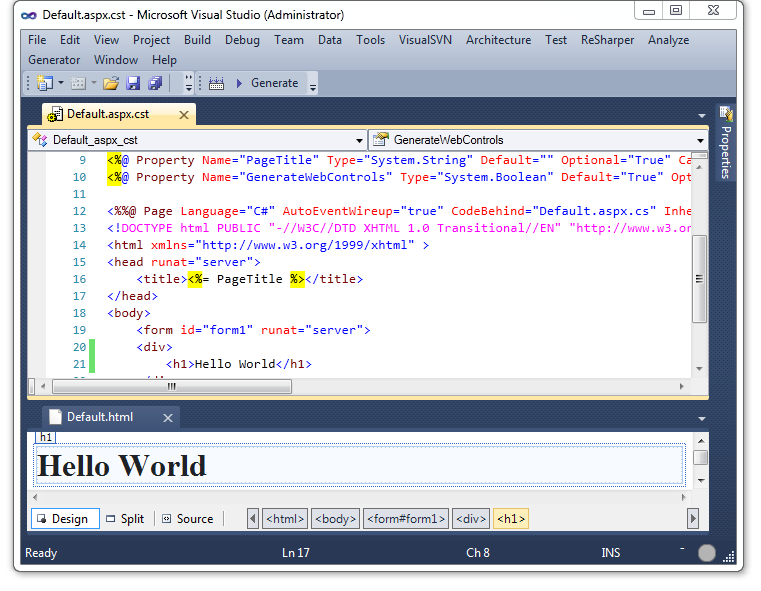Open the Properties side panel
Viewport: 761px width, 591px height.
pyautogui.click(x=726, y=143)
